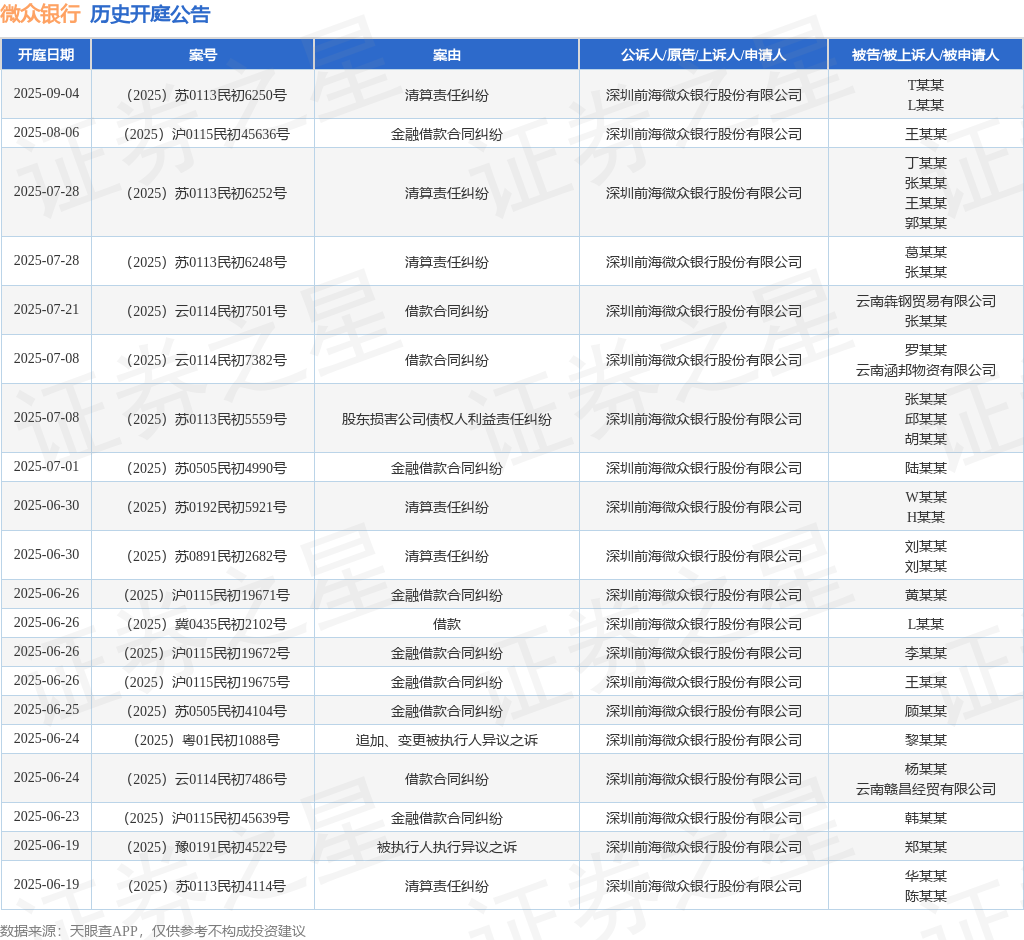
Task: Select the 公诉人/原告/上诉人/申请人 header
Action: pos(703,55)
